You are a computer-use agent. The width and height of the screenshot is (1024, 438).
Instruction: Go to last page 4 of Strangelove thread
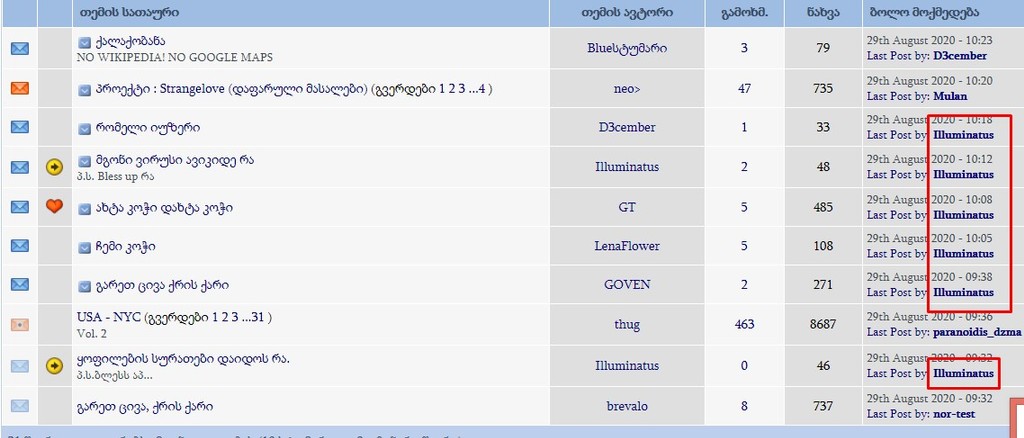pyautogui.click(x=480, y=89)
